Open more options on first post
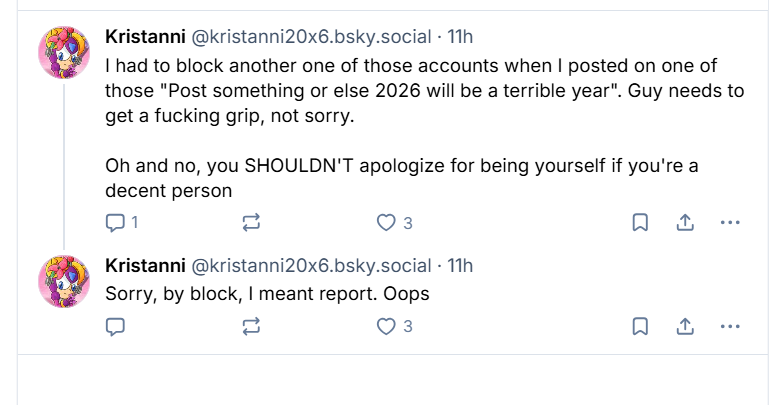The height and width of the screenshot is (405, 771). point(730,223)
